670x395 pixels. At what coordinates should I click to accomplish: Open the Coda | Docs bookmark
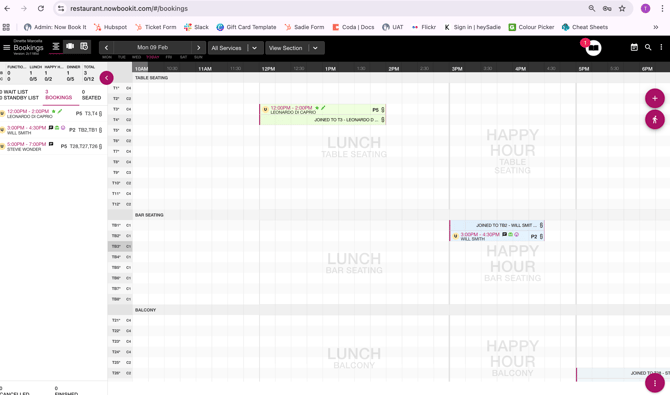click(x=353, y=27)
